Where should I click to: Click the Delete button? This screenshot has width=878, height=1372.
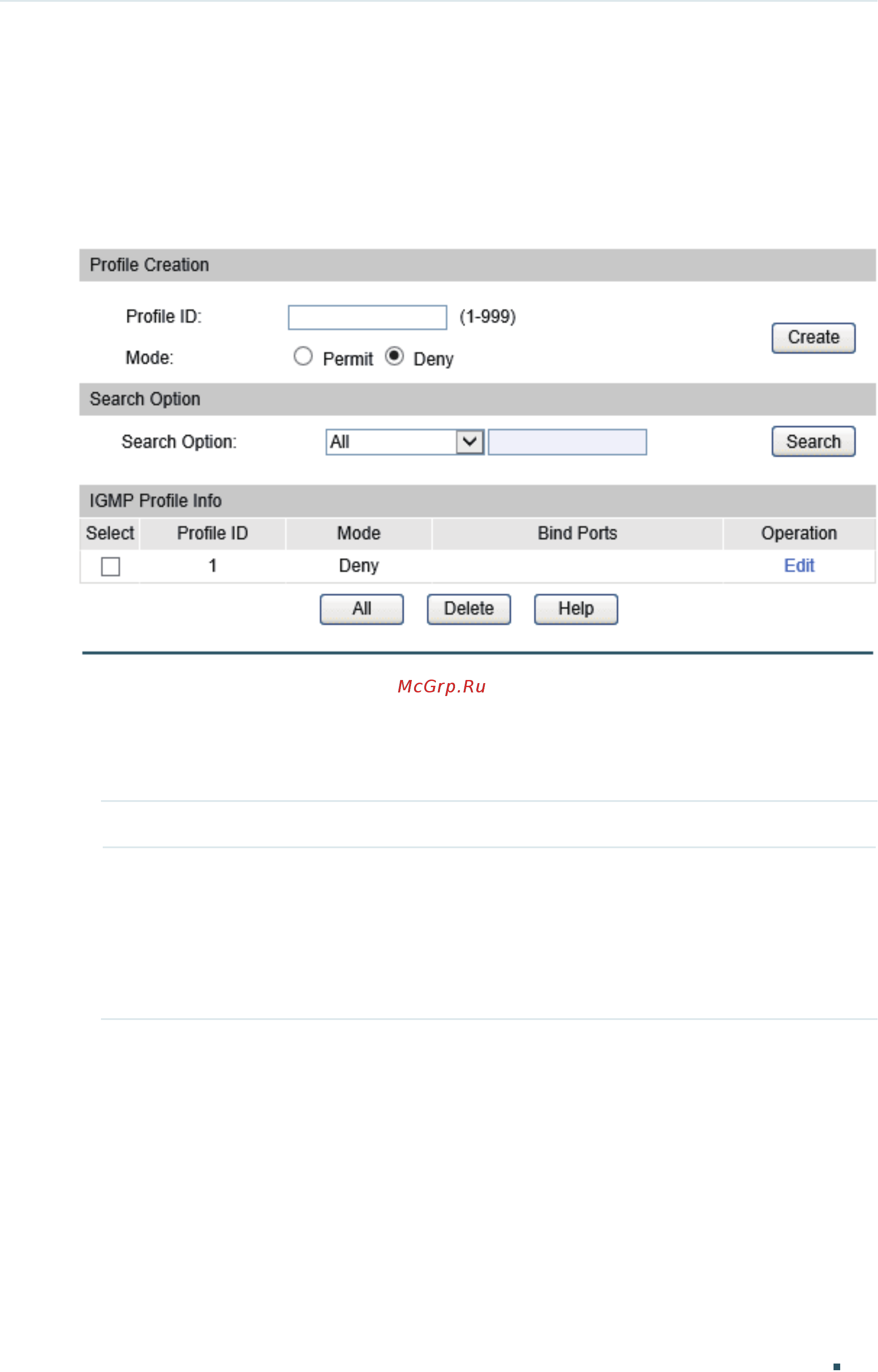click(x=469, y=610)
